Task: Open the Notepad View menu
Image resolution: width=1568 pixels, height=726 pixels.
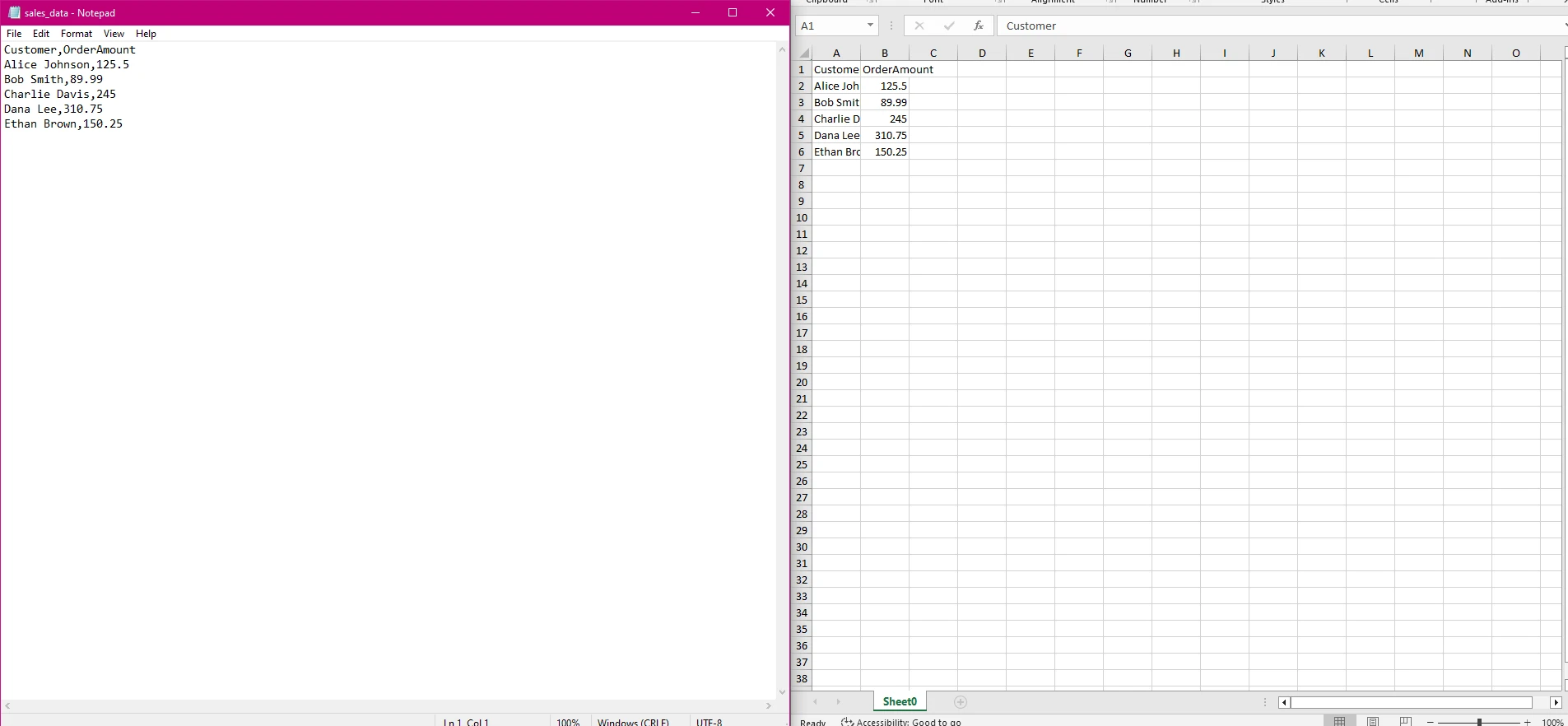Action: point(114,34)
